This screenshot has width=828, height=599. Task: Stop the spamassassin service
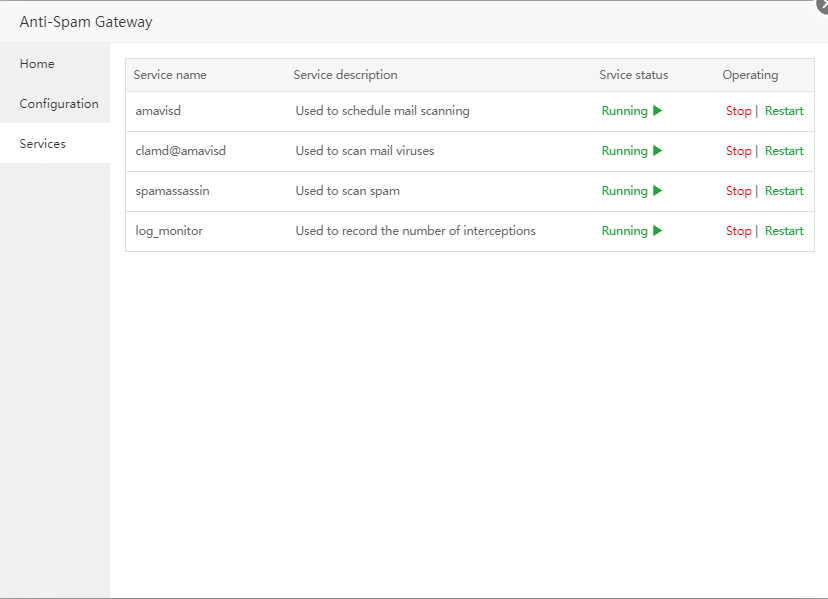click(x=738, y=191)
